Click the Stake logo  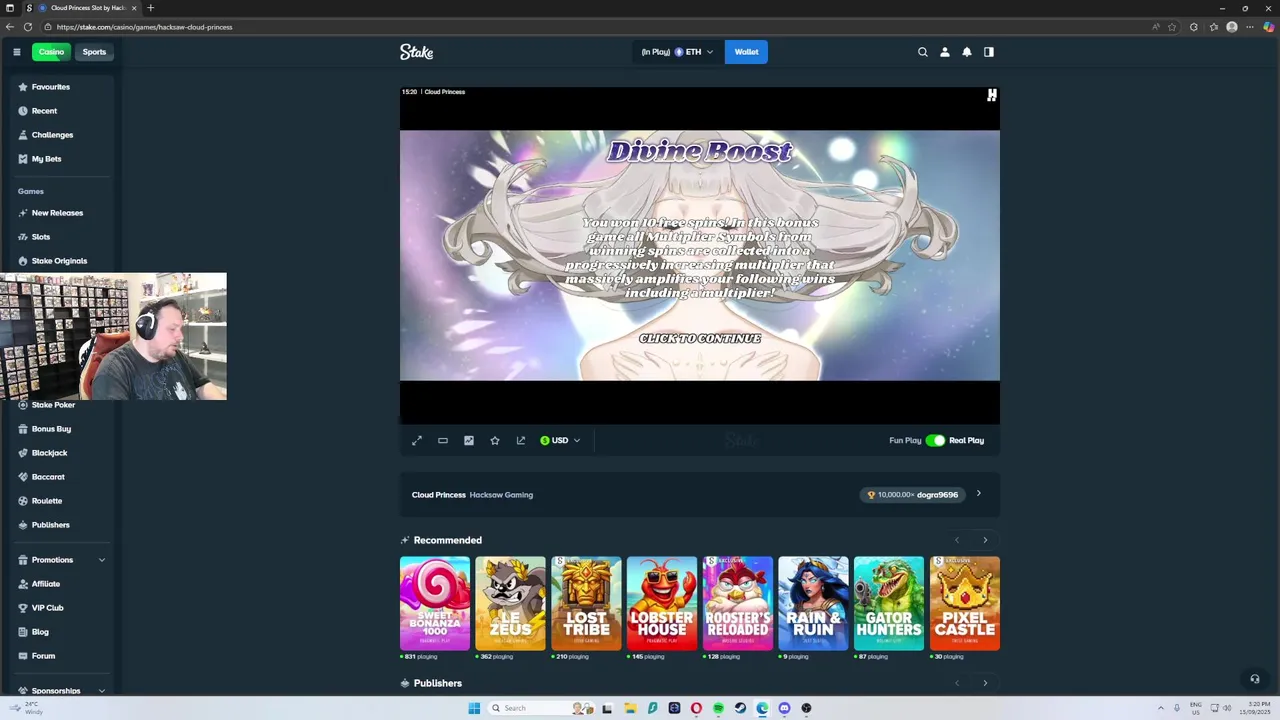click(x=416, y=52)
